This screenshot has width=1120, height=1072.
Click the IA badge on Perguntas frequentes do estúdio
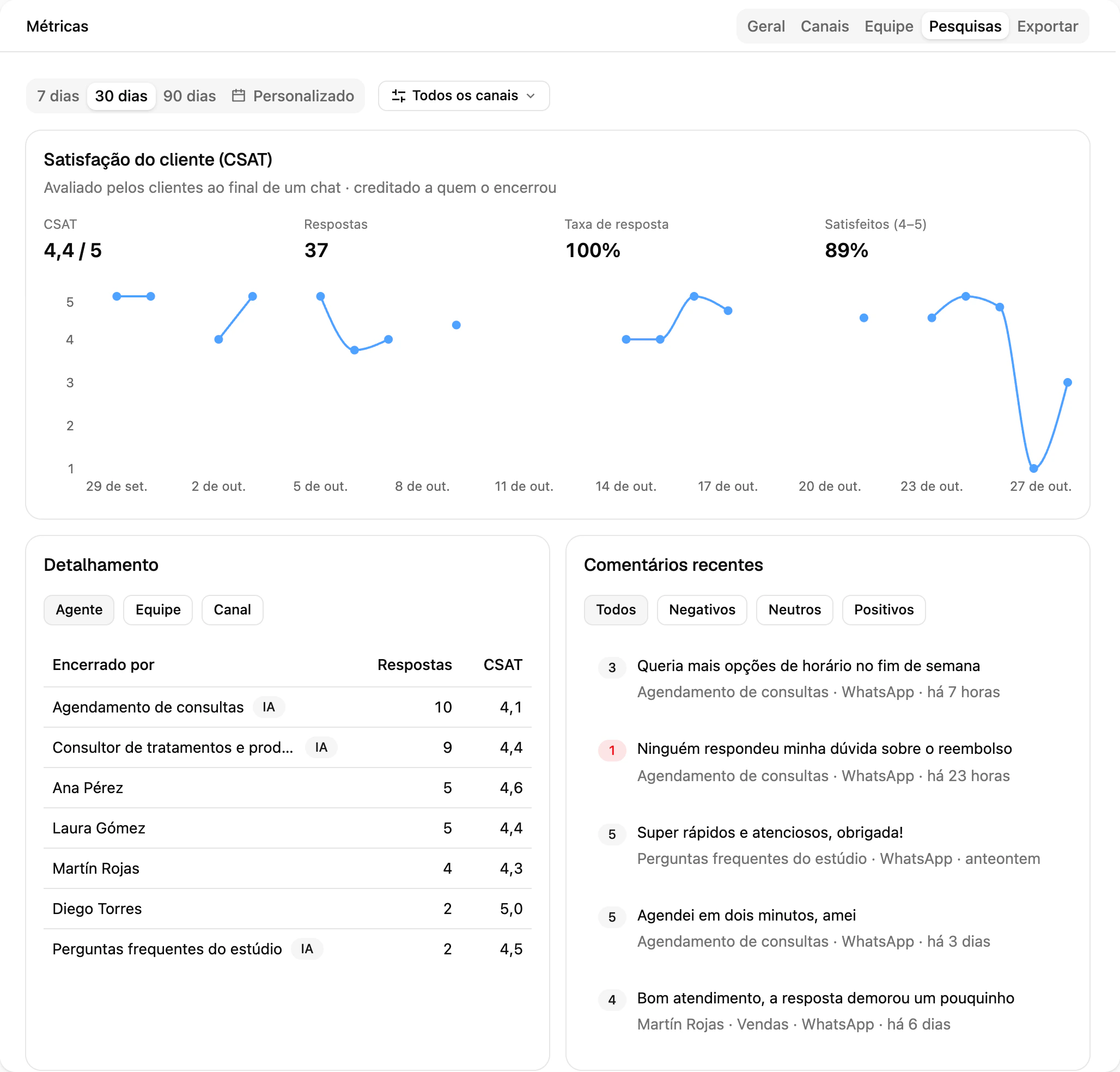click(307, 948)
